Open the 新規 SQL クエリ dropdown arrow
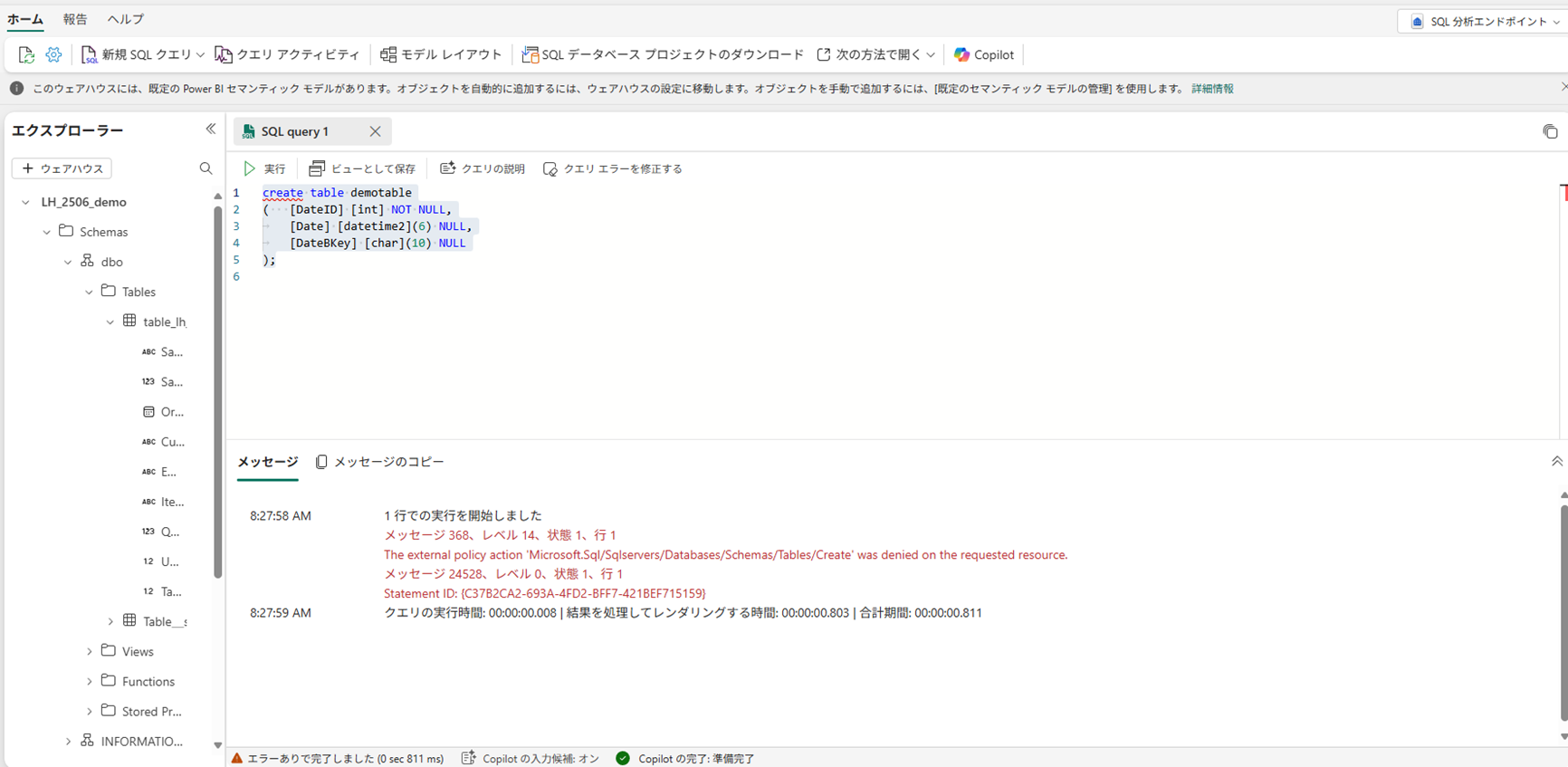 point(200,55)
